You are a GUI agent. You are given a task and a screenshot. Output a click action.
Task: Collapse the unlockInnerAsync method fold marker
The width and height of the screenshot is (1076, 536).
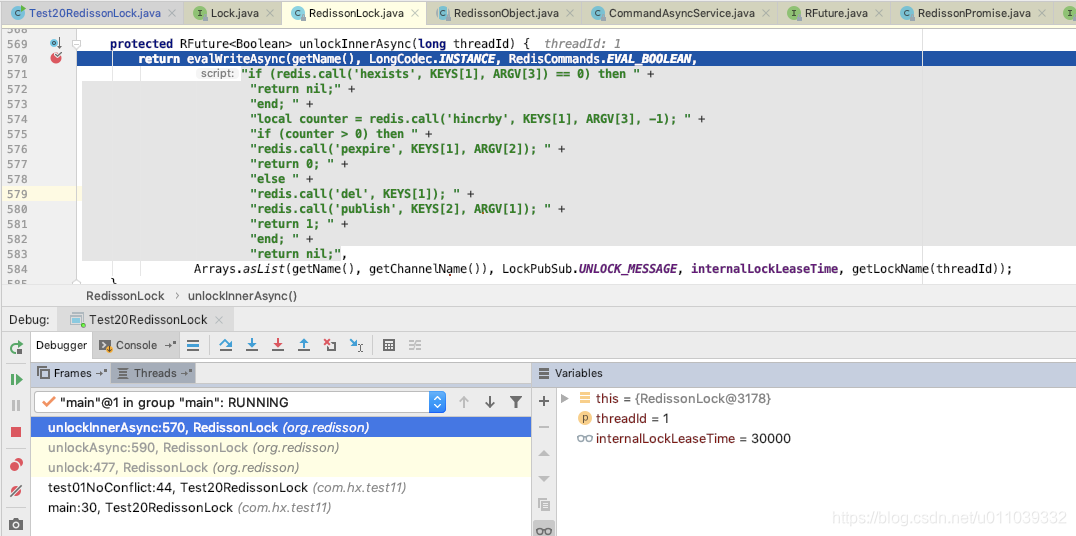[76, 44]
